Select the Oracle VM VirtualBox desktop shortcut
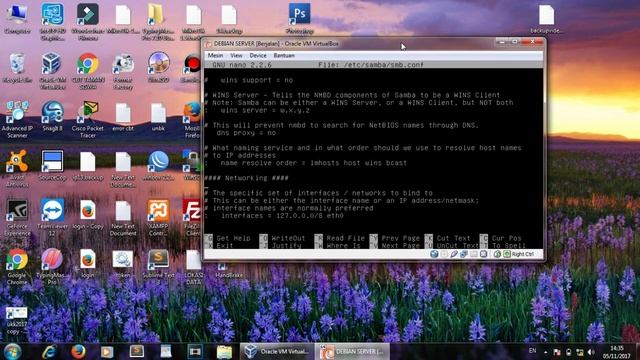The height and width of the screenshot is (360, 640). [52, 71]
